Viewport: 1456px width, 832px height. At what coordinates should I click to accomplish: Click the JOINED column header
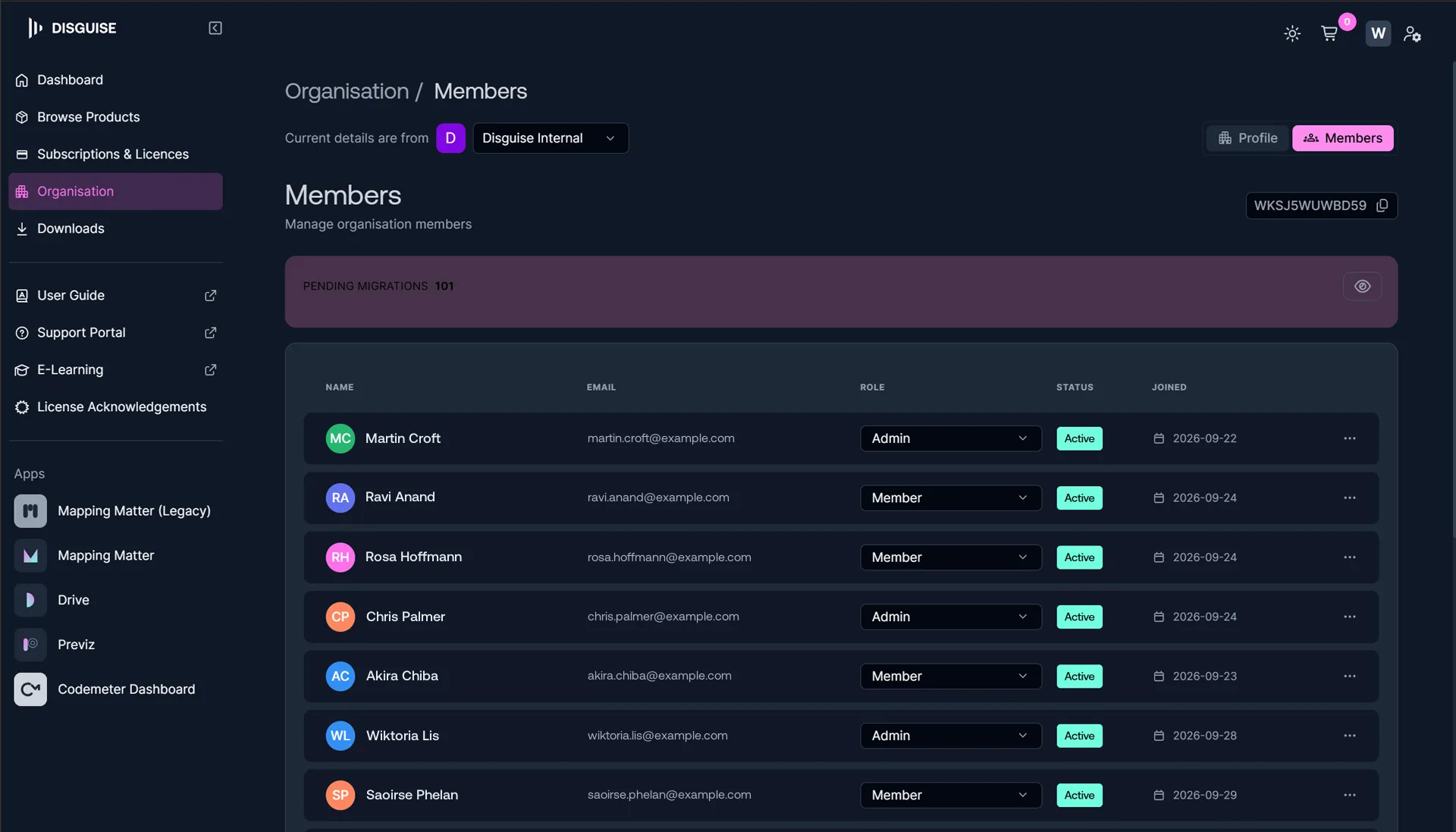[1169, 387]
